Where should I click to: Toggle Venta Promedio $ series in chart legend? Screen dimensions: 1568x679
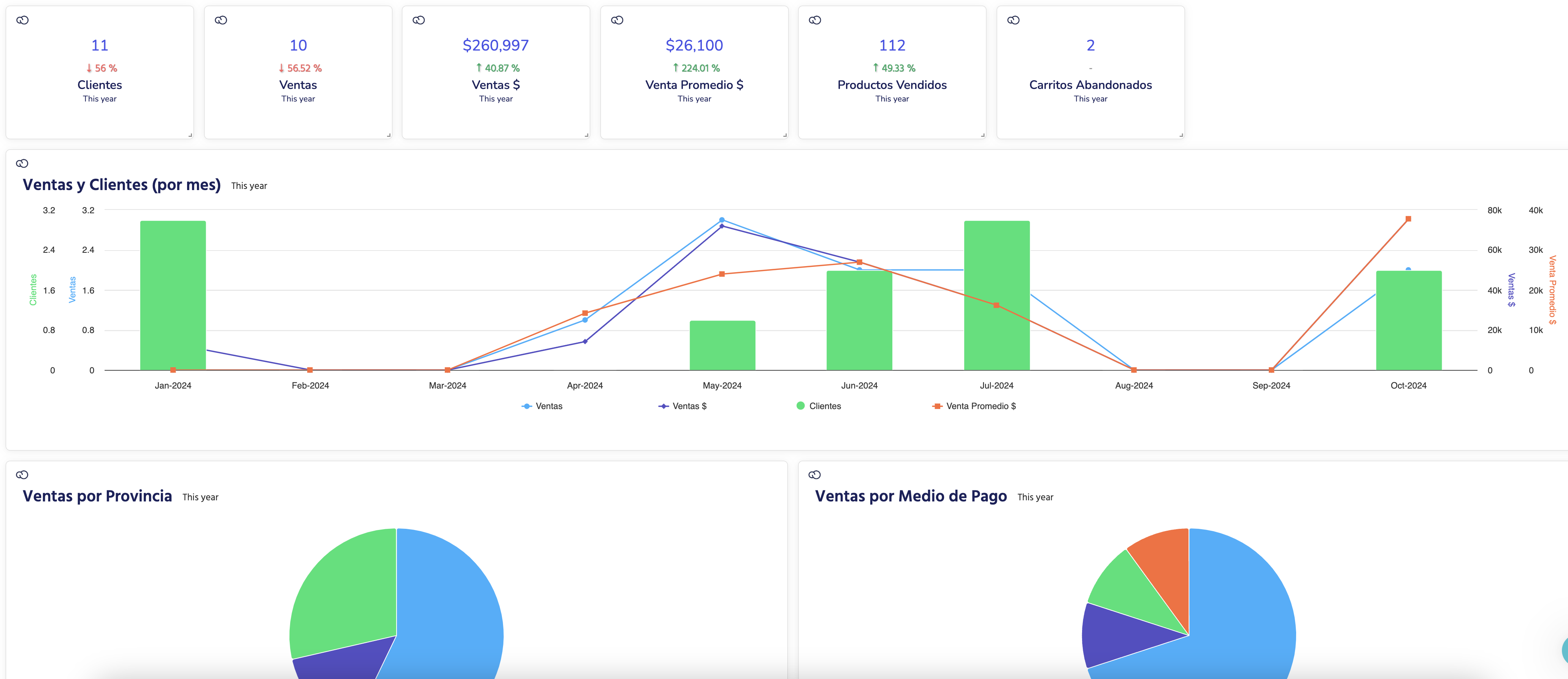974,406
